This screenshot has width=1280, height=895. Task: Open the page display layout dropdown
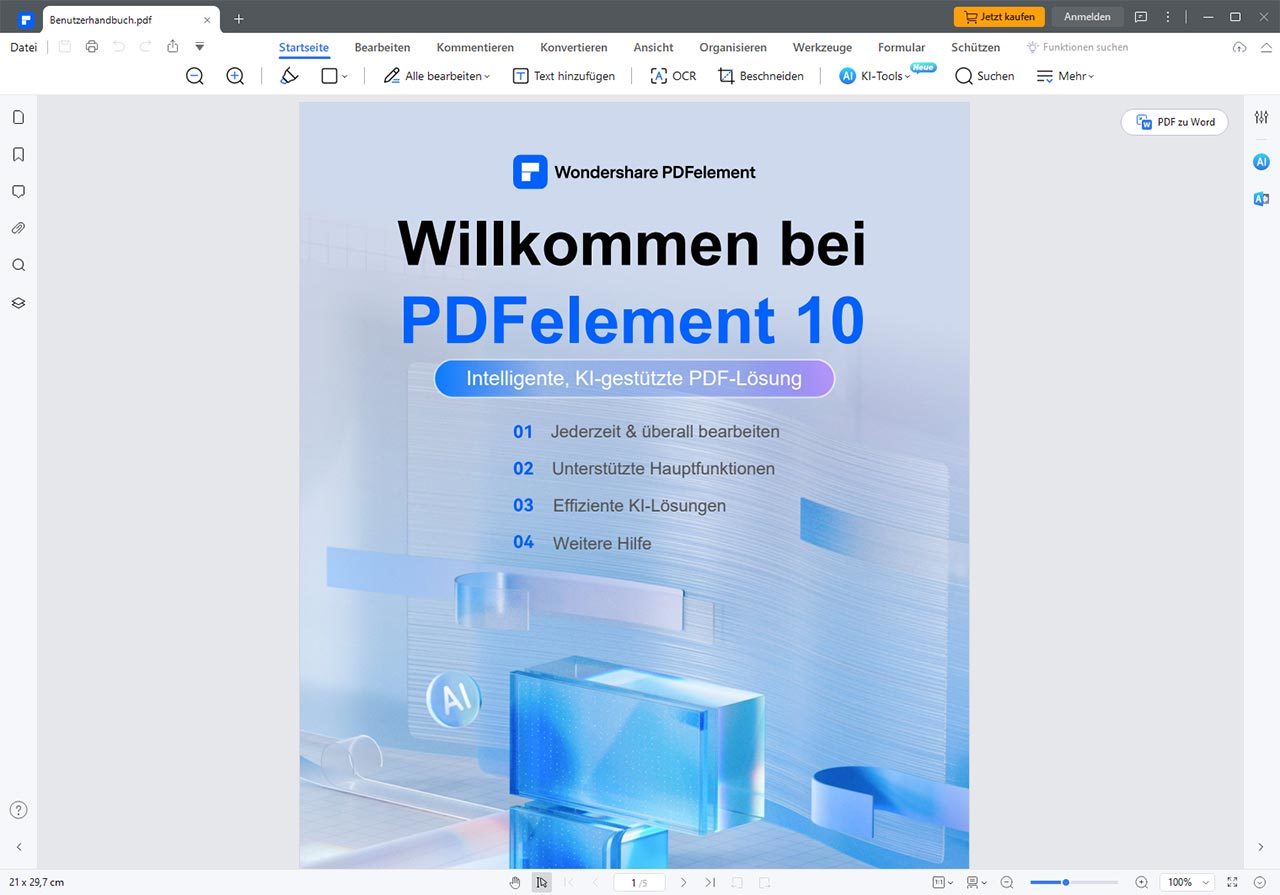tap(977, 882)
